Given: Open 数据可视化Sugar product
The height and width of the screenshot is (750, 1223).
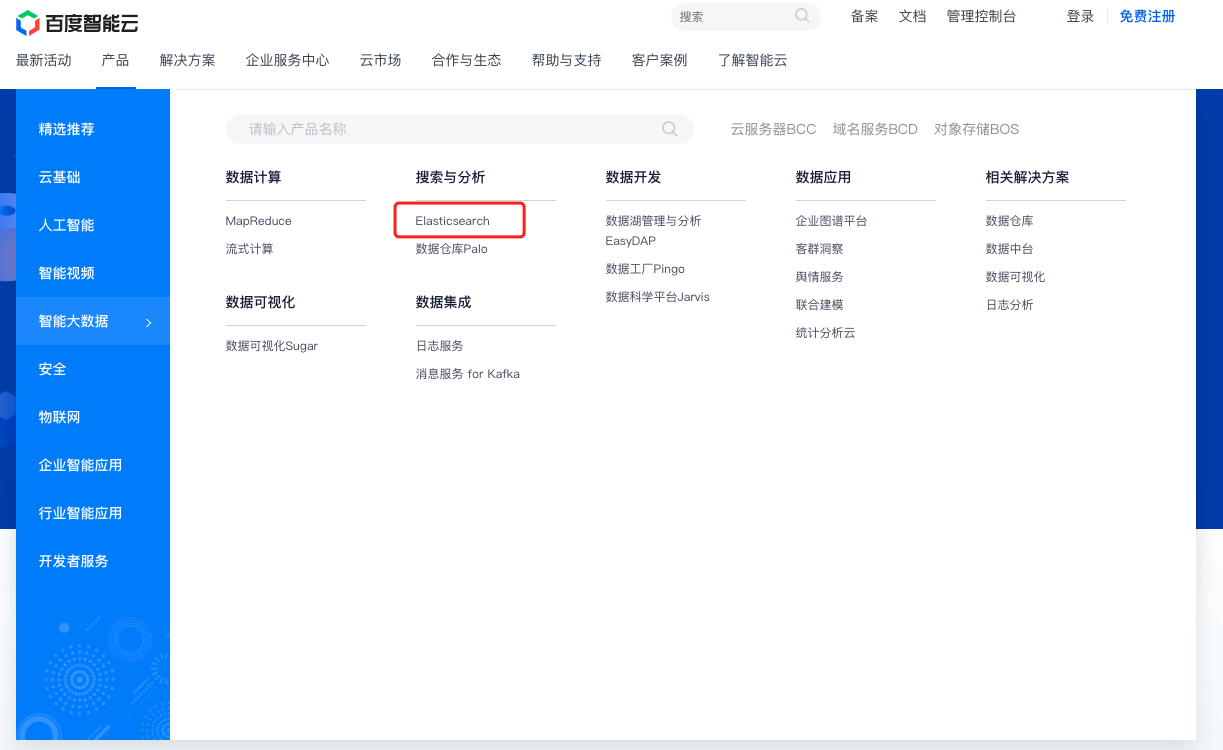Looking at the screenshot, I should [x=271, y=346].
